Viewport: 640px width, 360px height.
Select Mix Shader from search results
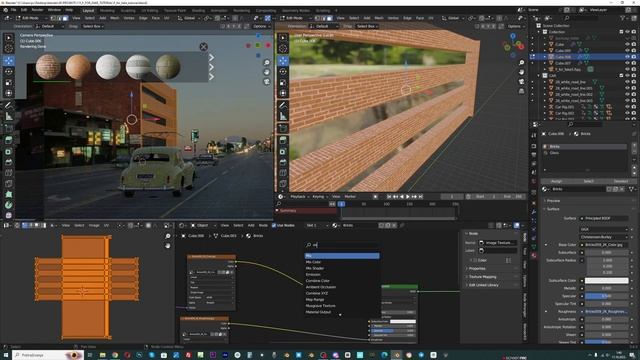pyautogui.click(x=342, y=268)
